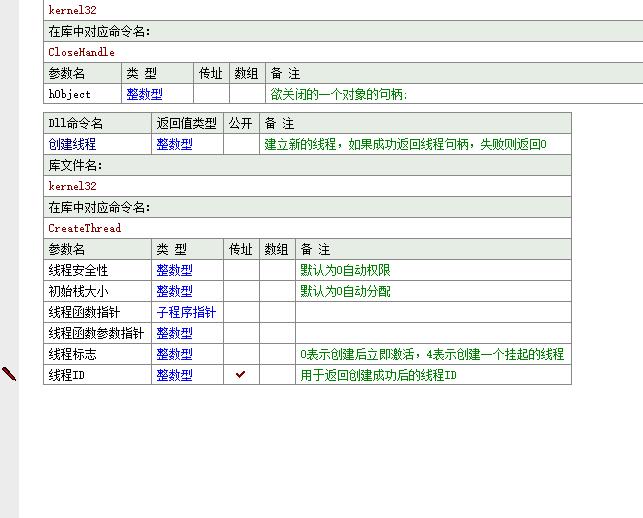Click 整数型 type in 线程函数参数指针 row
This screenshot has height=518, width=643.
tap(174, 333)
